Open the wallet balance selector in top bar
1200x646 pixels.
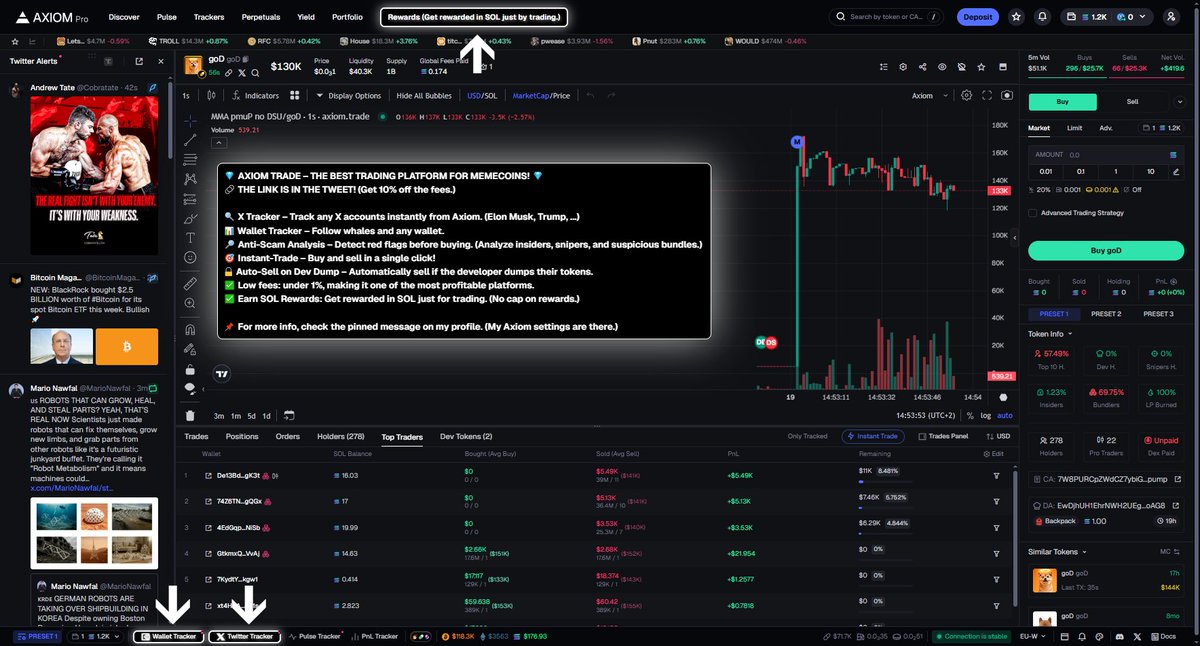(1106, 17)
